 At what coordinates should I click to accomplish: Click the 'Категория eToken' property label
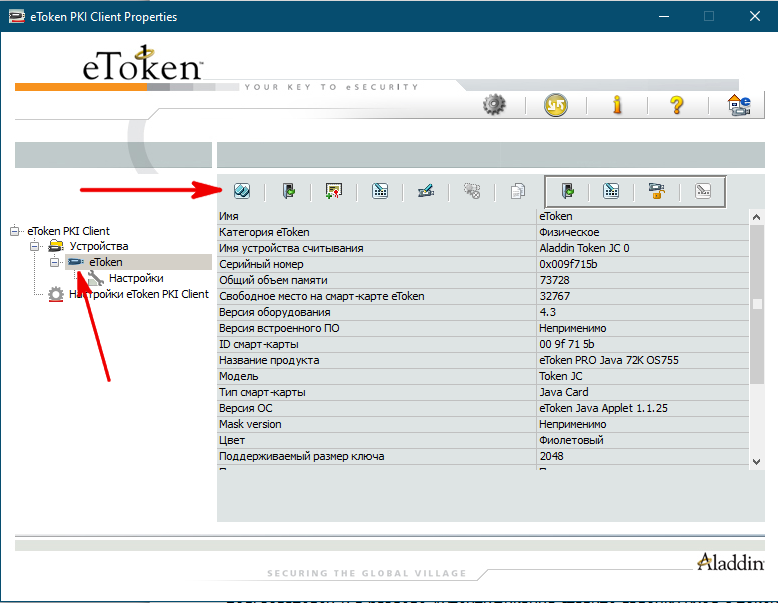[264, 232]
